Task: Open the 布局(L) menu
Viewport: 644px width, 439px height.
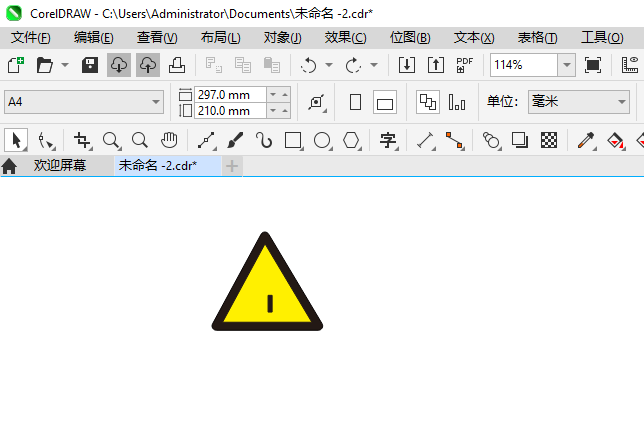Action: (x=221, y=38)
